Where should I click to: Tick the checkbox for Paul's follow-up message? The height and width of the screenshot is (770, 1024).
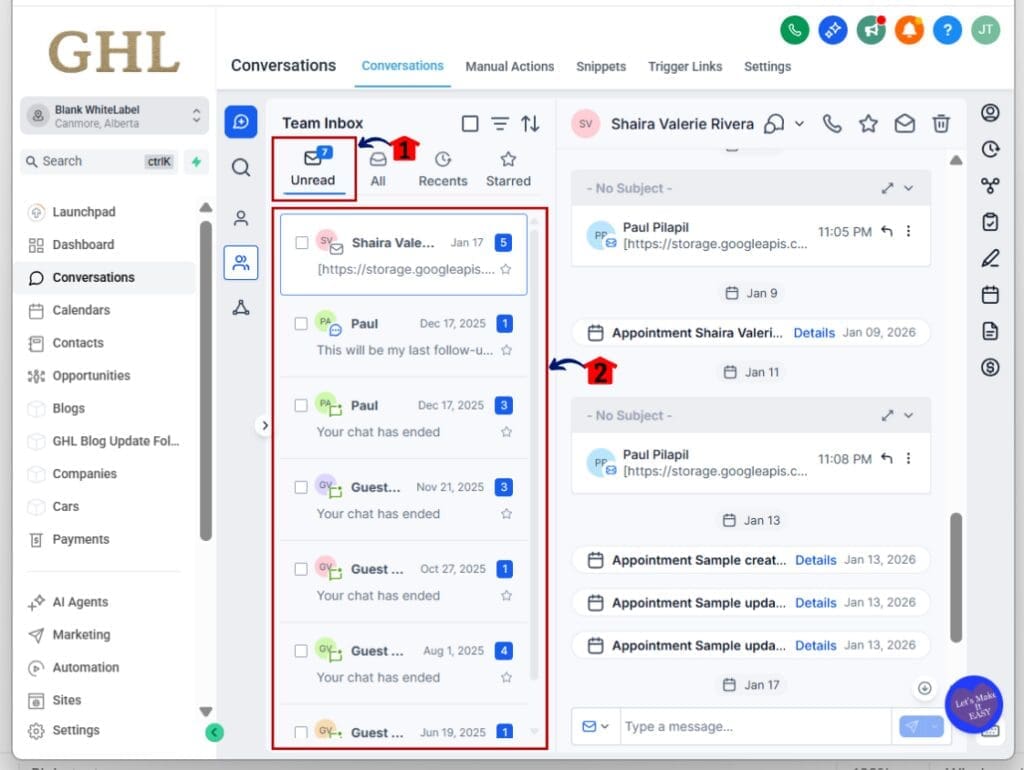pos(301,323)
